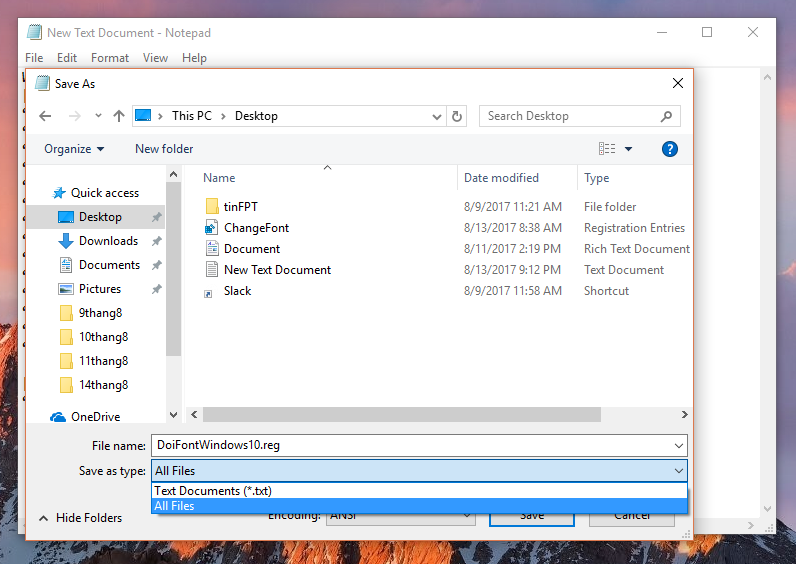Change view with the view icon
This screenshot has height=564, width=796.
[x=607, y=148]
